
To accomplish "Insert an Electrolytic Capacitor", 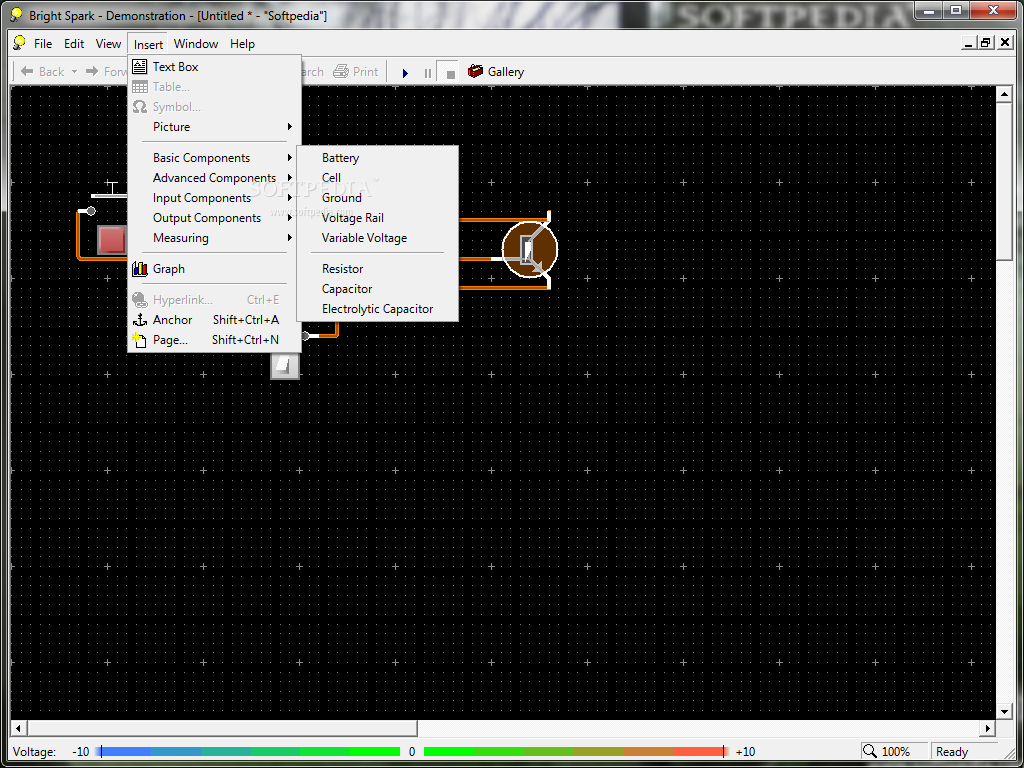I will (x=377, y=309).
